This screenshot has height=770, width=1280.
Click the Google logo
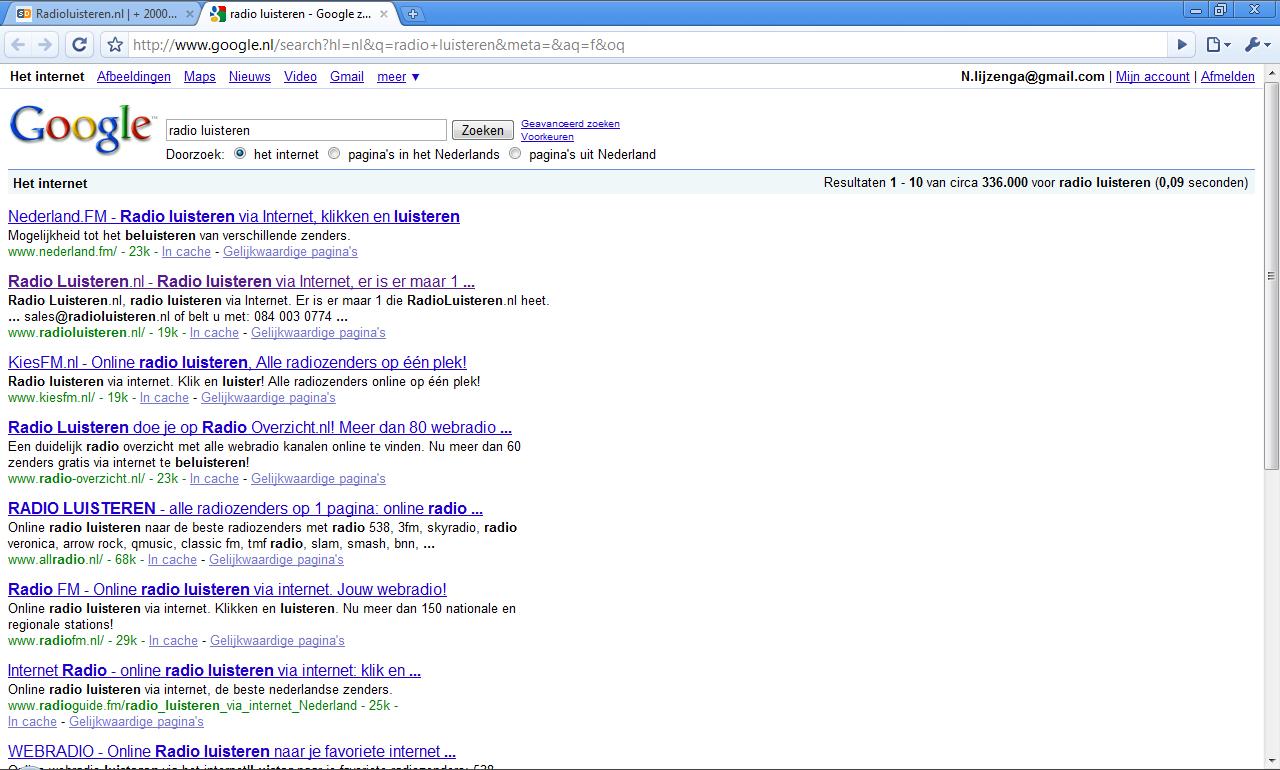(x=82, y=129)
